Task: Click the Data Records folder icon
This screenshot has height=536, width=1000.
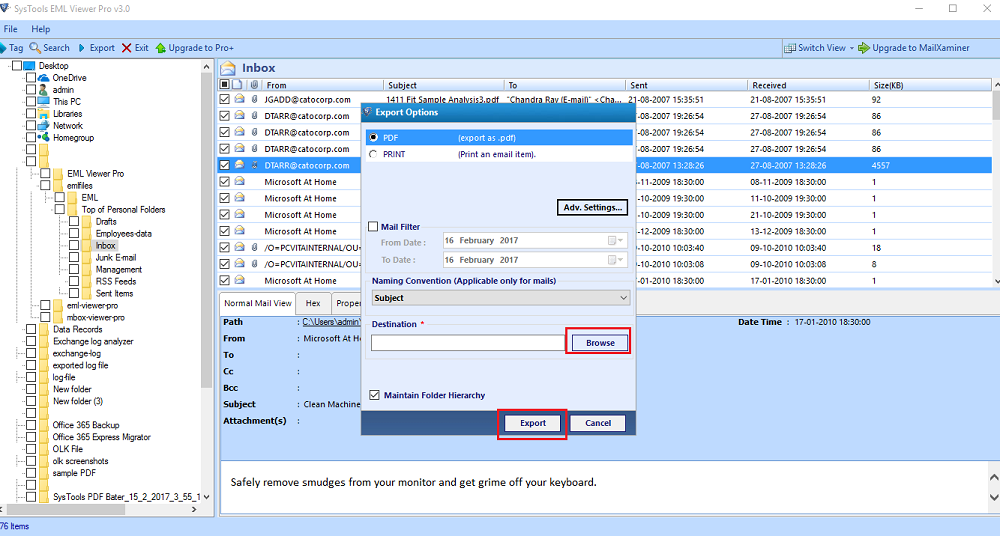Action: click(44, 329)
